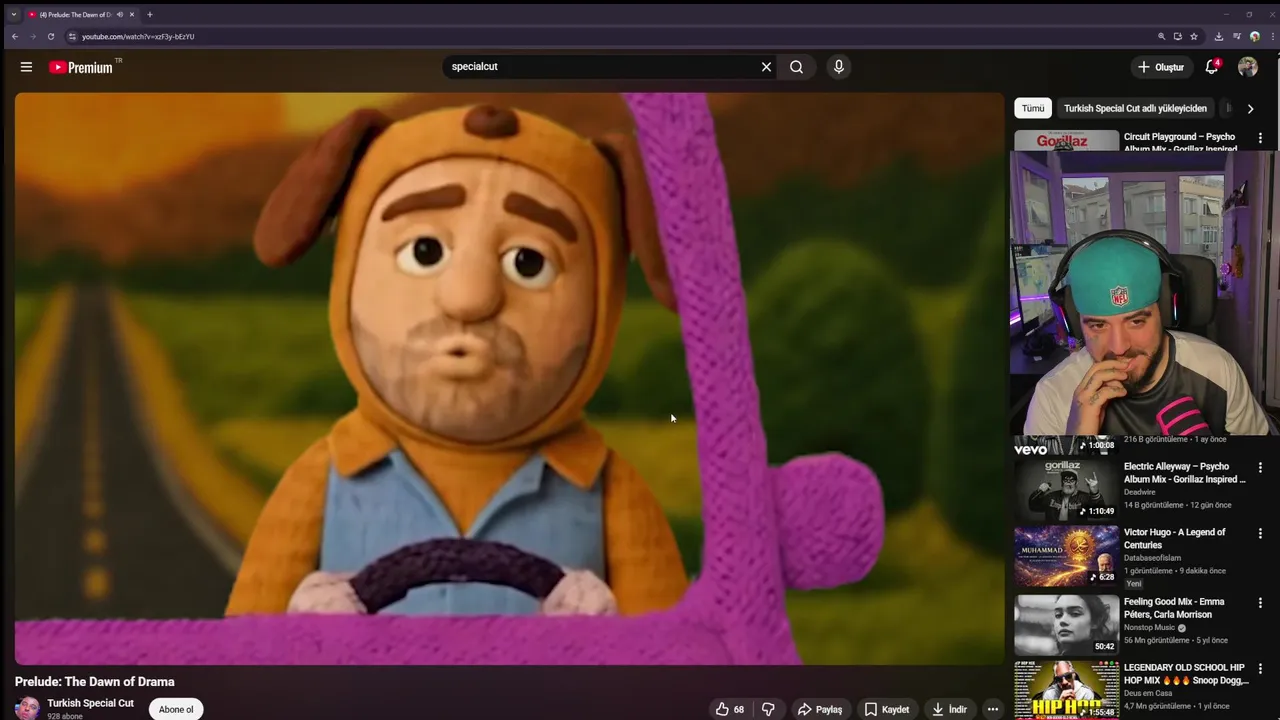Screen dimensions: 1280x720
Task: Go forward with the browser forward arrow
Action: click(32, 36)
